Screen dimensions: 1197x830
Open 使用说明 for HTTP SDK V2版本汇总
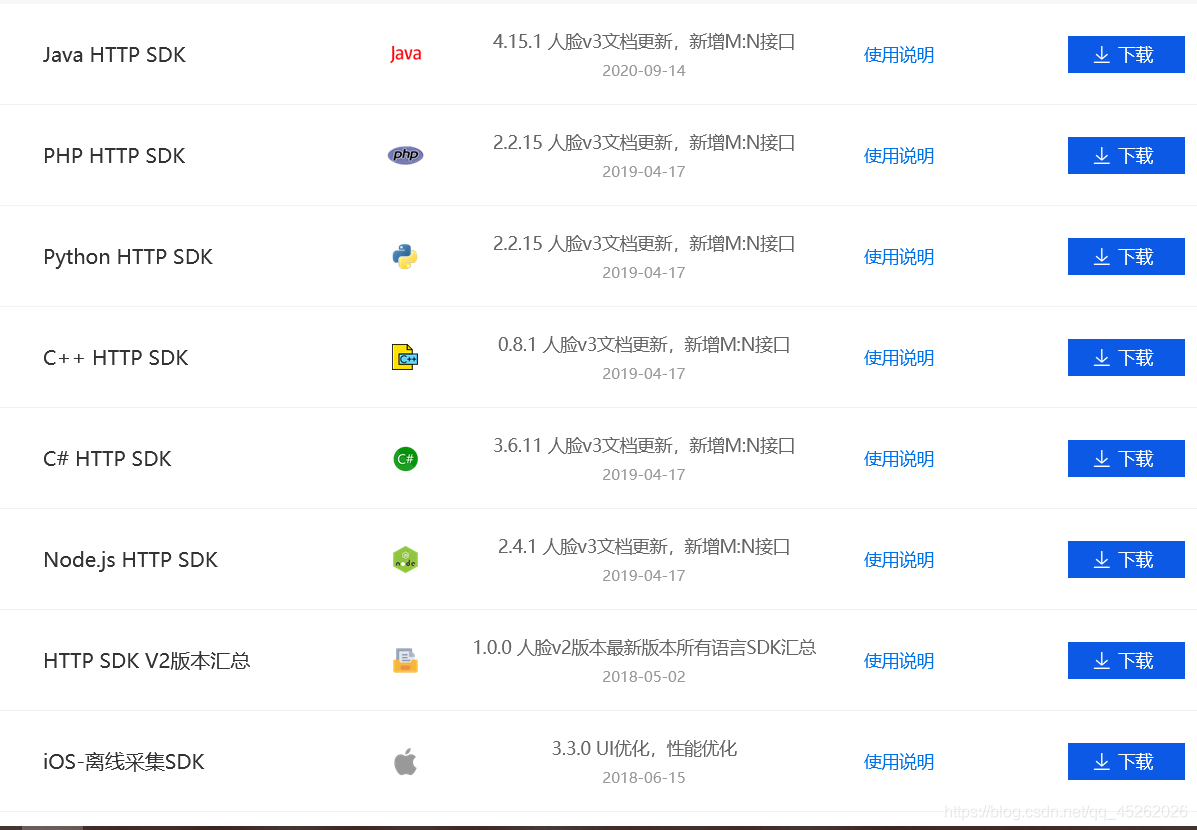(x=899, y=660)
